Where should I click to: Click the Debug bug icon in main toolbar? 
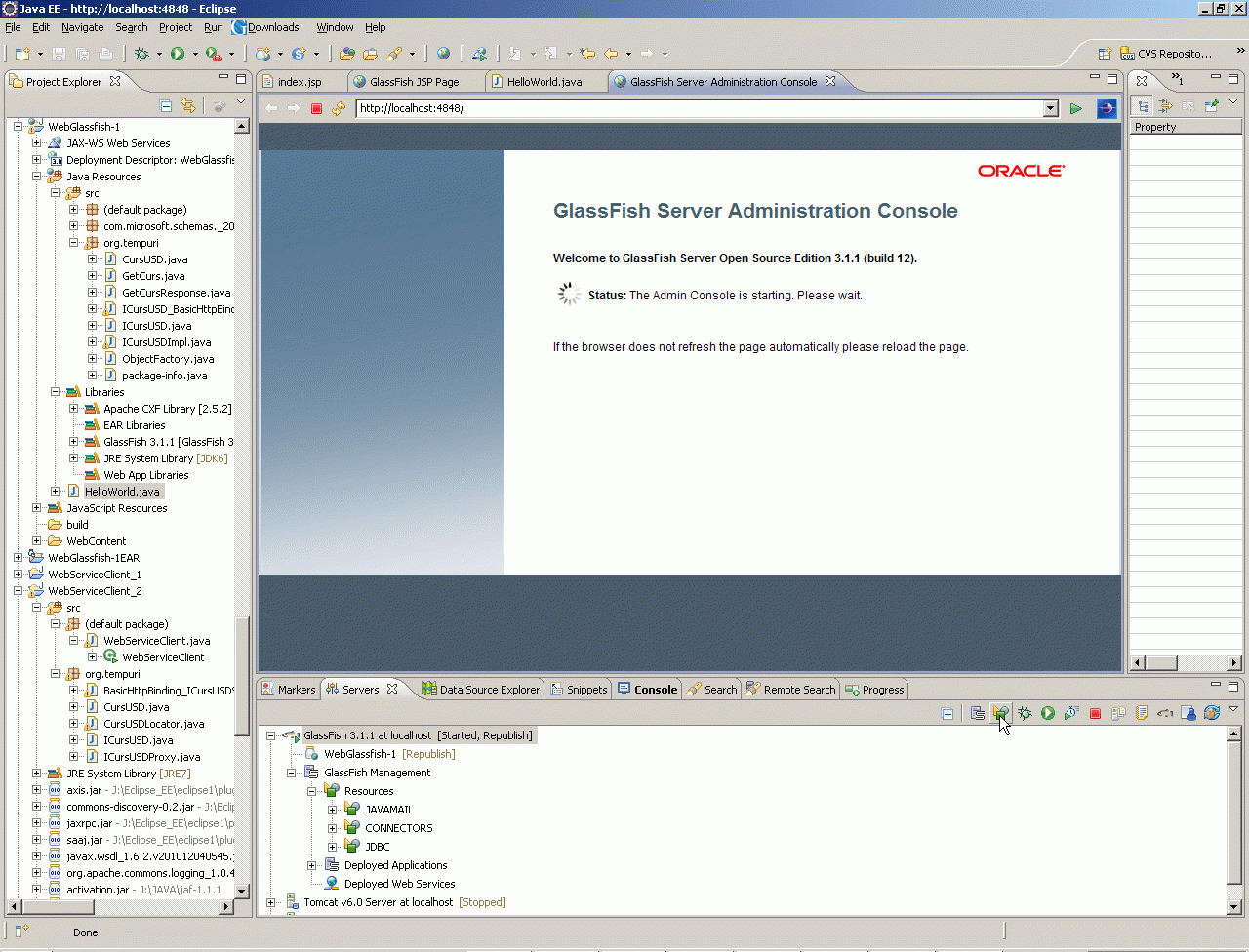pyautogui.click(x=141, y=54)
